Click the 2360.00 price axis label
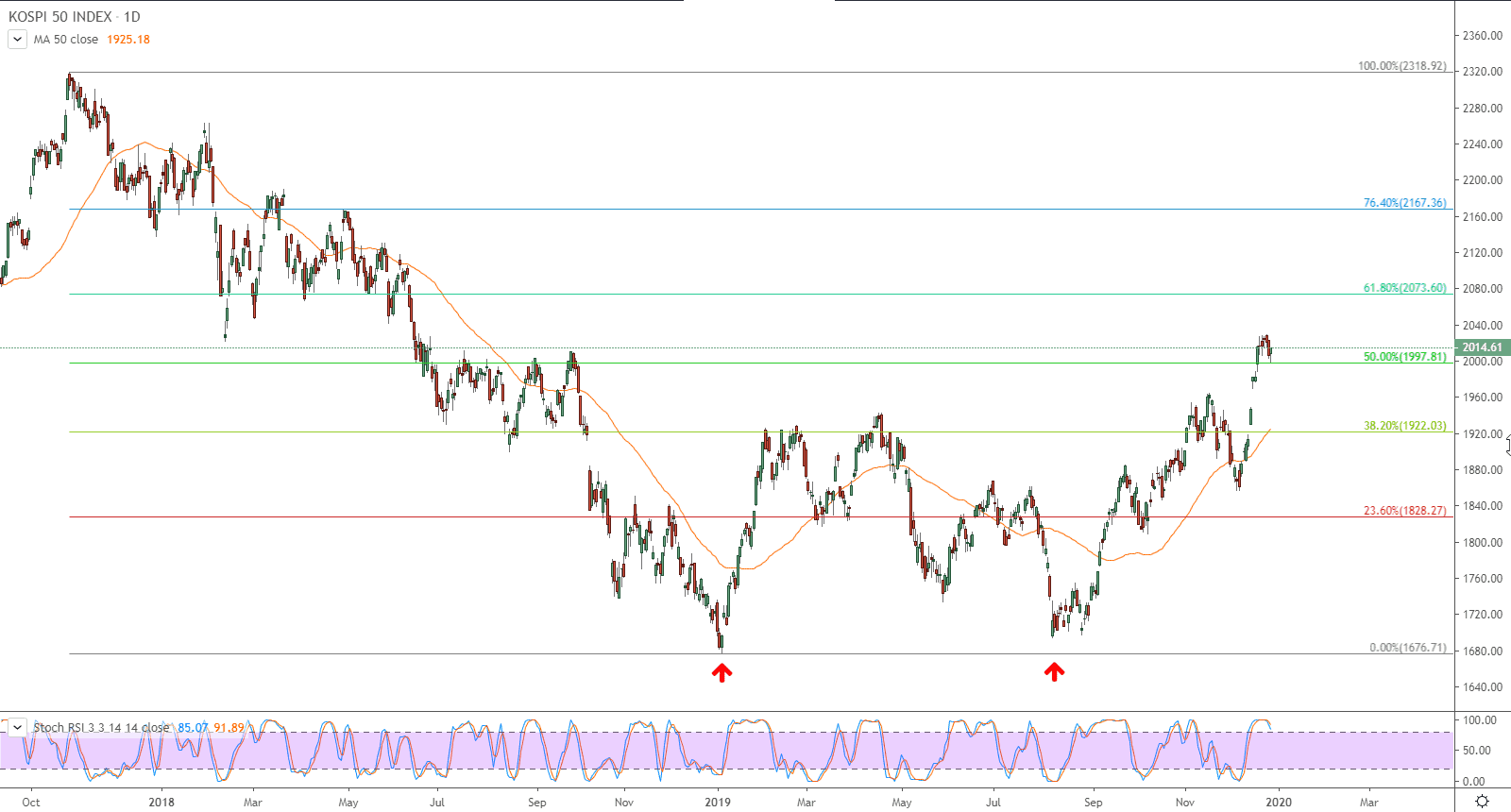Image resolution: width=1511 pixels, height=812 pixels. pyautogui.click(x=1482, y=36)
